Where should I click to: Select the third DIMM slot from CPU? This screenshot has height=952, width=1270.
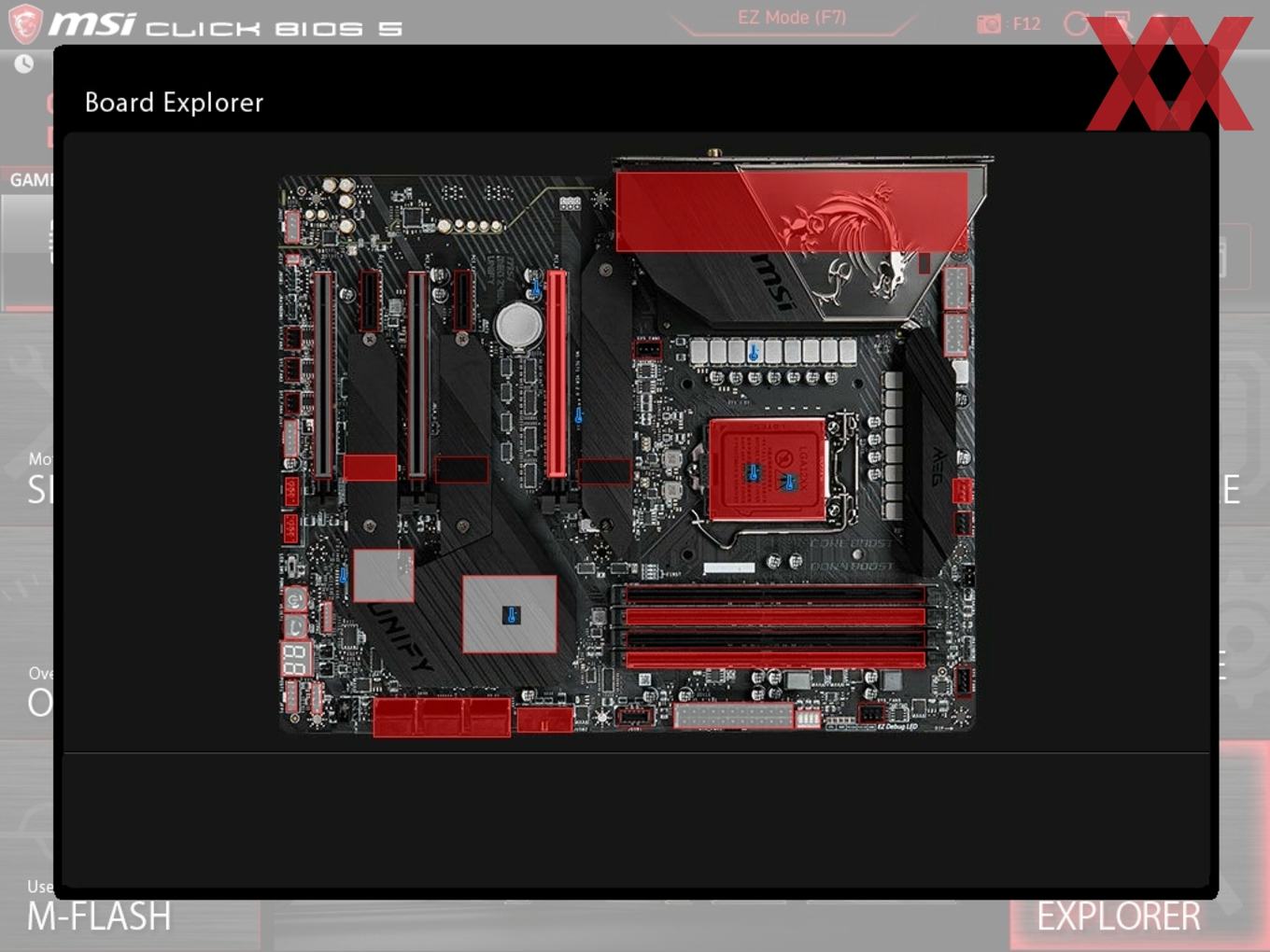(x=775, y=638)
